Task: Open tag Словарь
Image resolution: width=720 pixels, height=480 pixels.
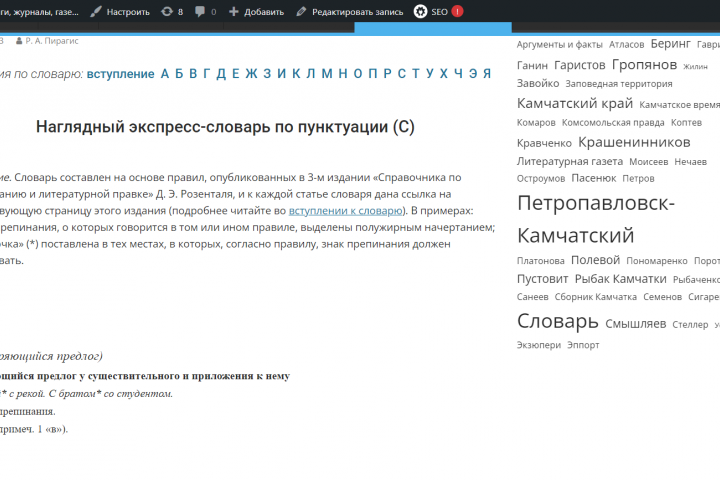Action: pos(557,321)
